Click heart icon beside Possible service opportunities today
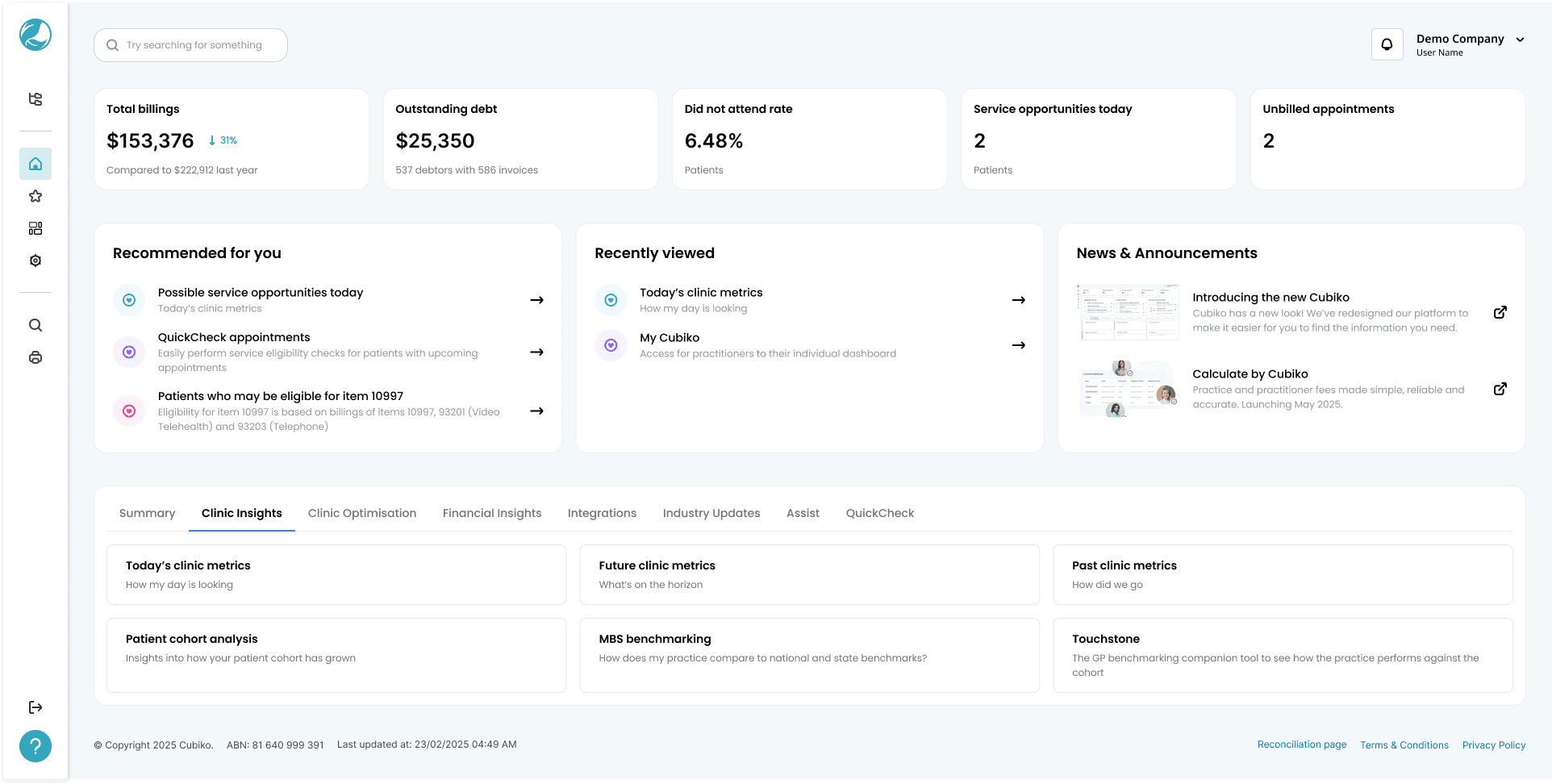The image size is (1552, 784). [x=129, y=300]
